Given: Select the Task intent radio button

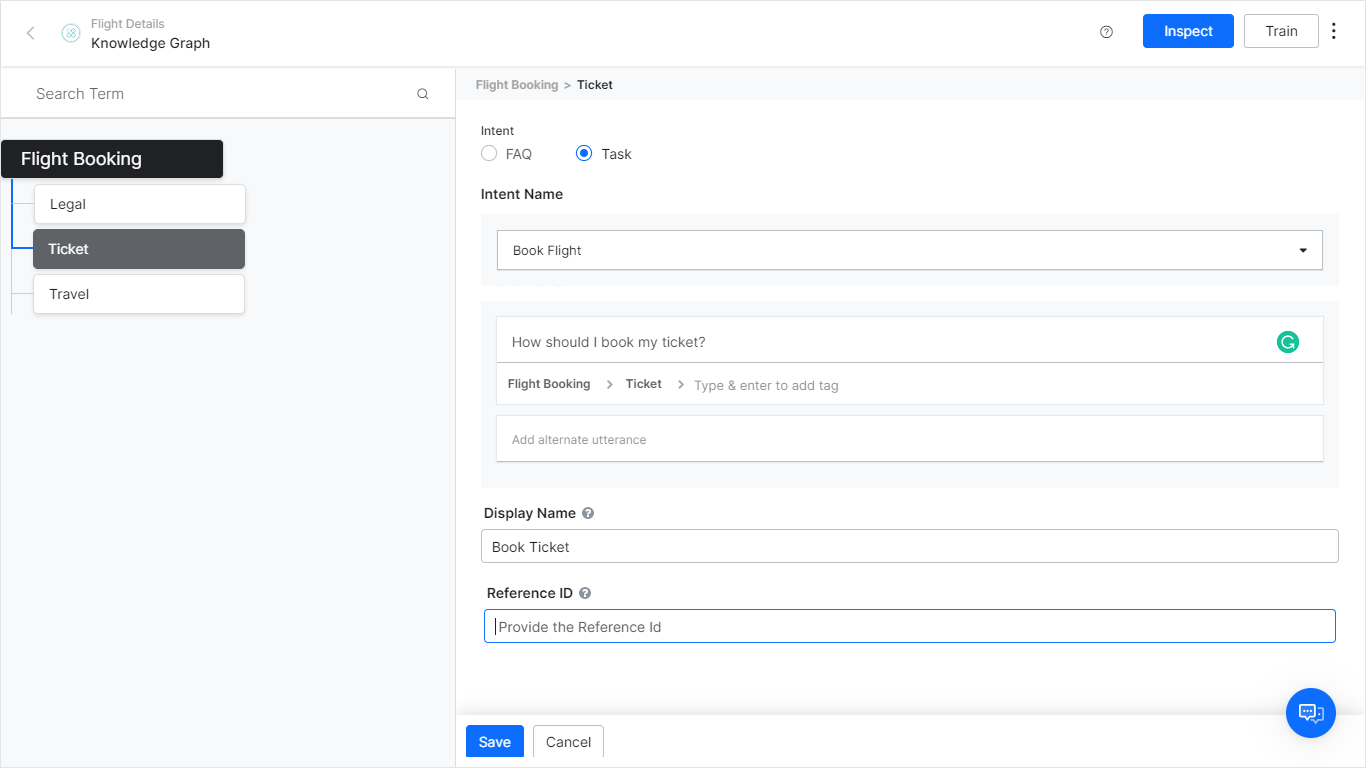Looking at the screenshot, I should pyautogui.click(x=583, y=153).
